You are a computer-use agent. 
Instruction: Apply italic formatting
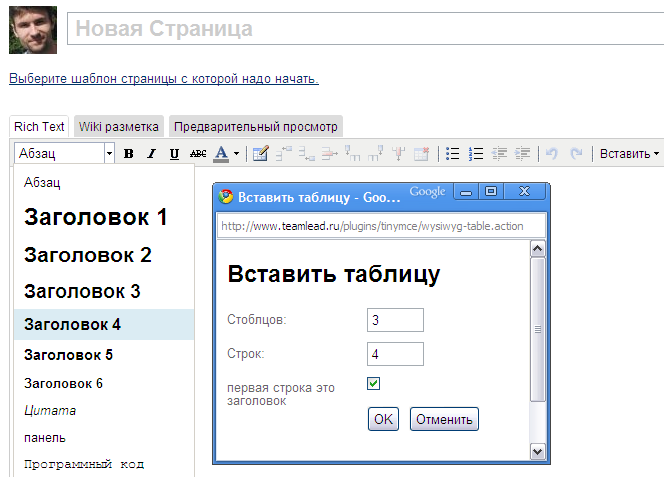pos(151,154)
